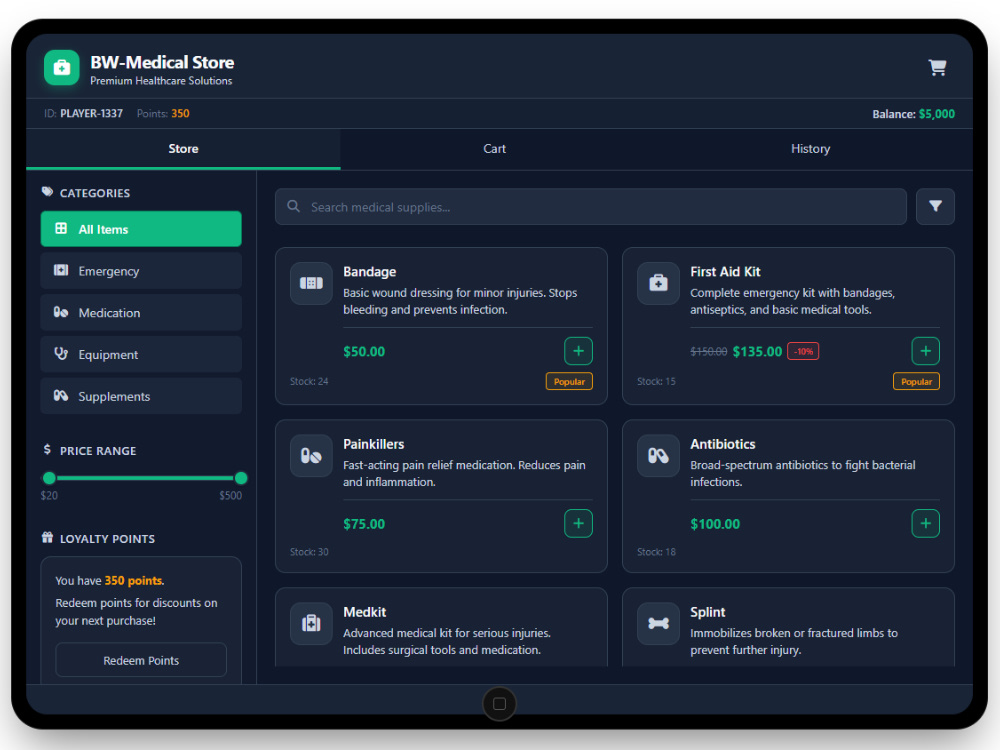This screenshot has width=1000, height=750.
Task: Click the Painkillers pill icon
Action: (311, 456)
